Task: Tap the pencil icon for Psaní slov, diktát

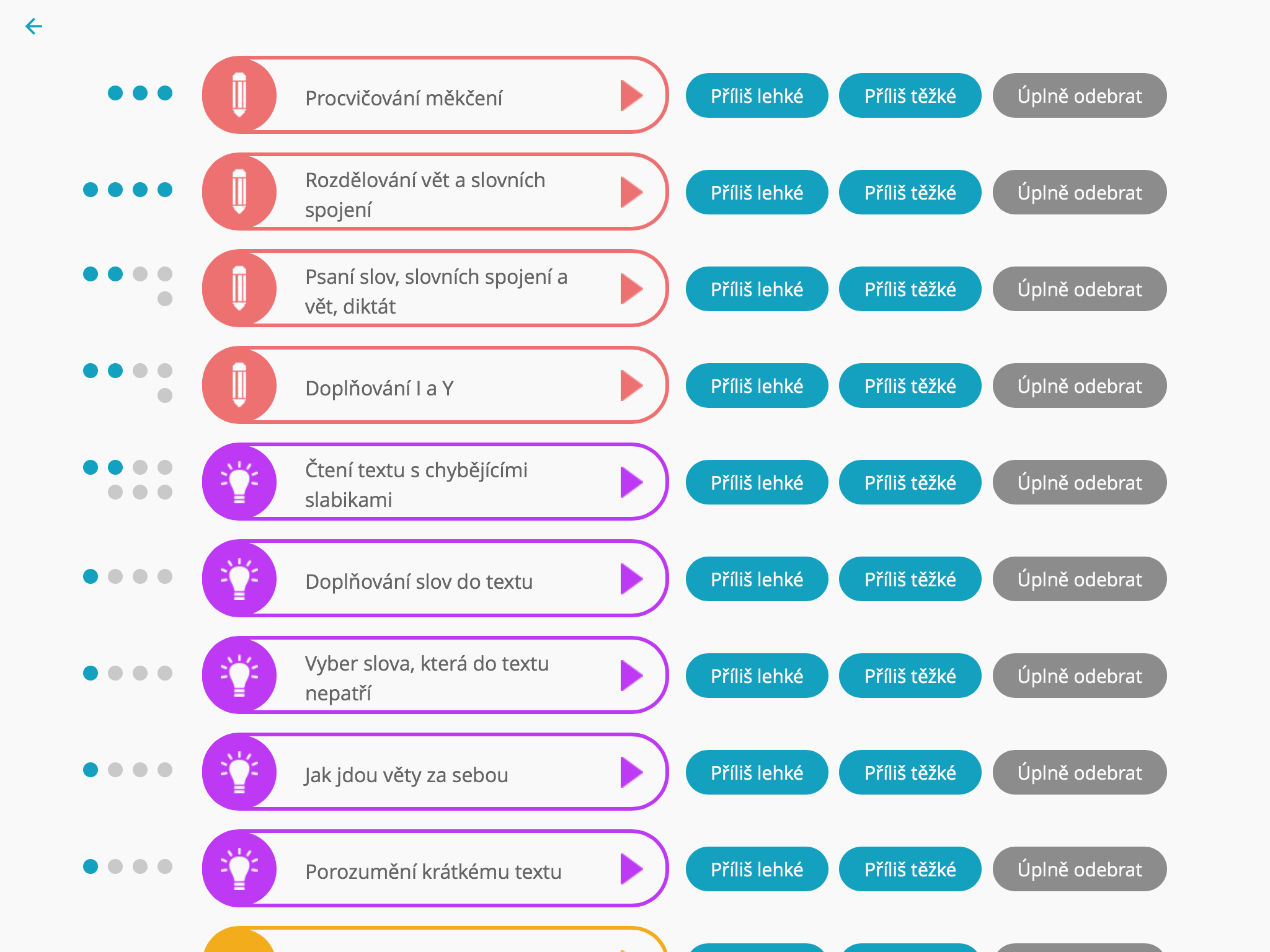Action: (239, 288)
